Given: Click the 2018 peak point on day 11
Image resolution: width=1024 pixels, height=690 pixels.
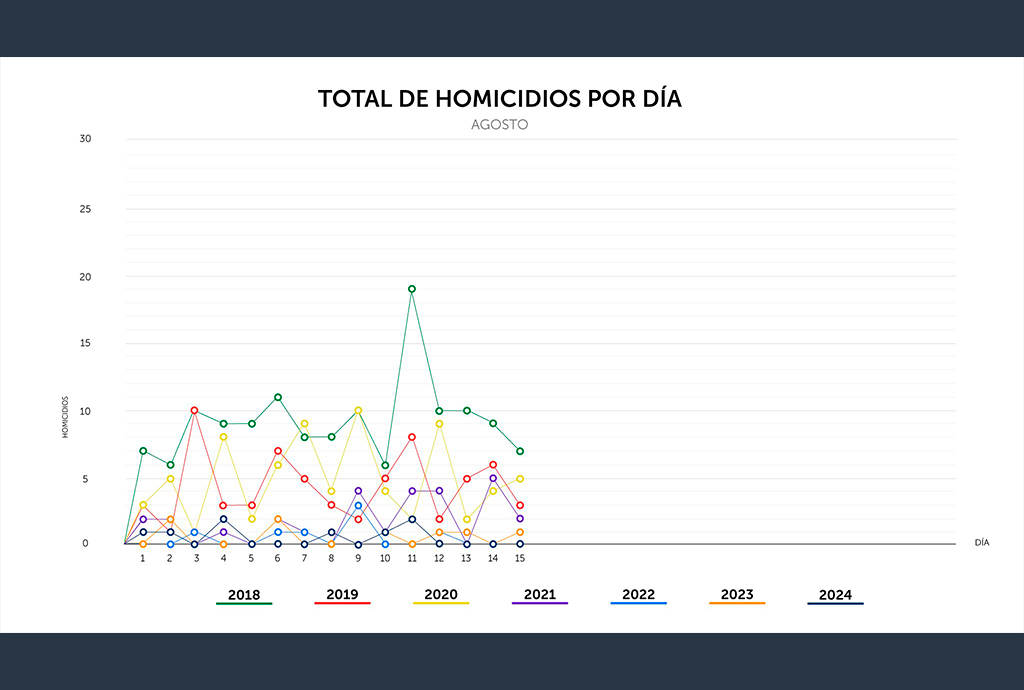Looking at the screenshot, I should [411, 289].
